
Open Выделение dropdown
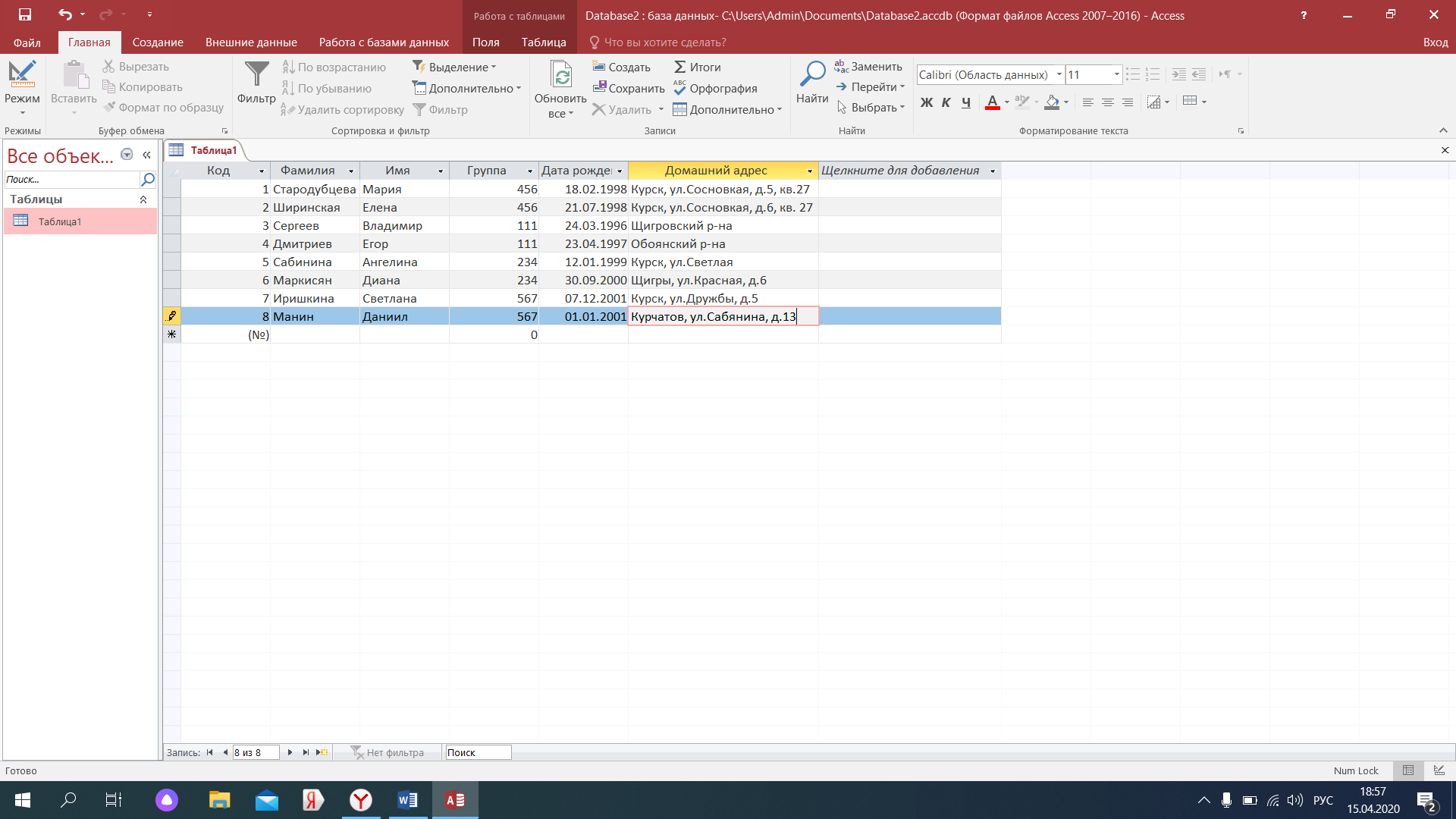tap(455, 67)
